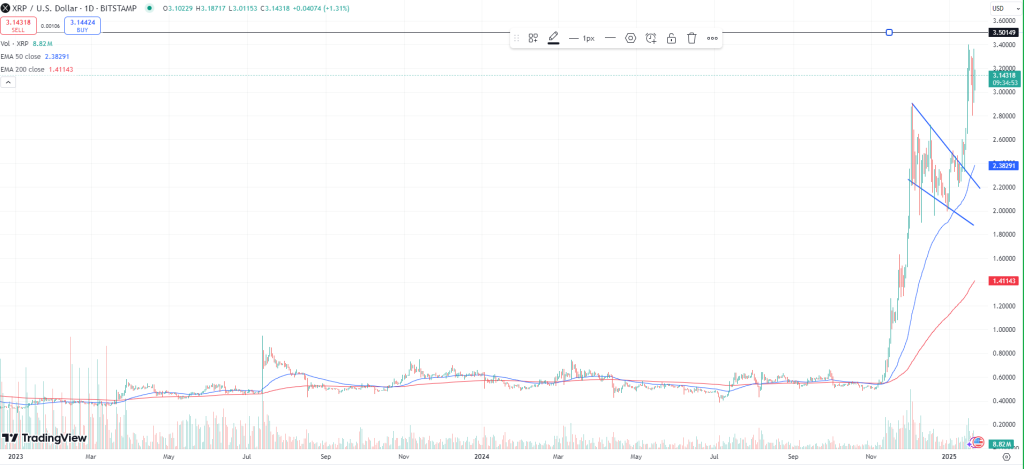Click the 2.00000 price axis label

click(1002, 210)
